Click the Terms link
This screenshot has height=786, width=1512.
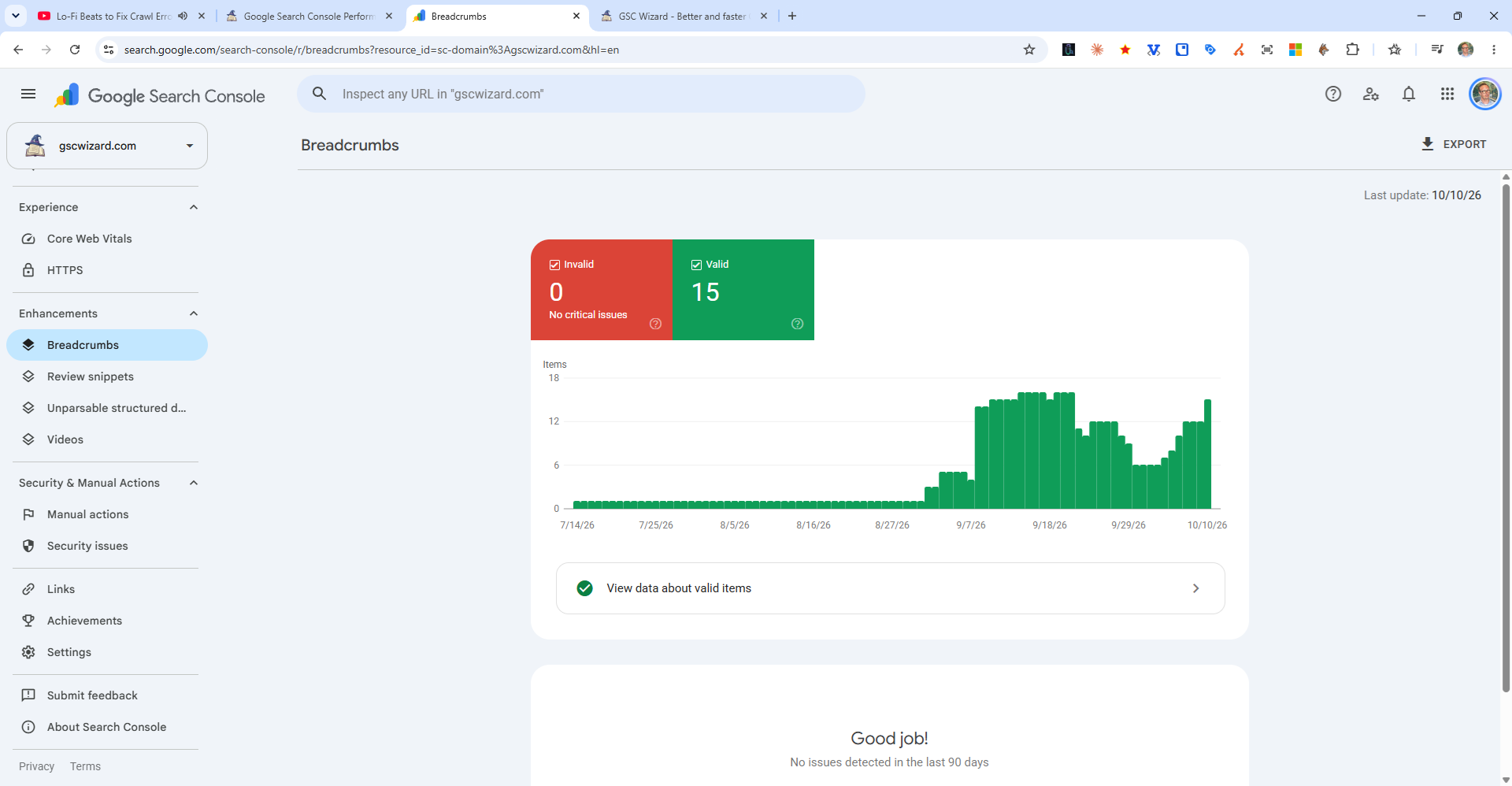[x=85, y=766]
